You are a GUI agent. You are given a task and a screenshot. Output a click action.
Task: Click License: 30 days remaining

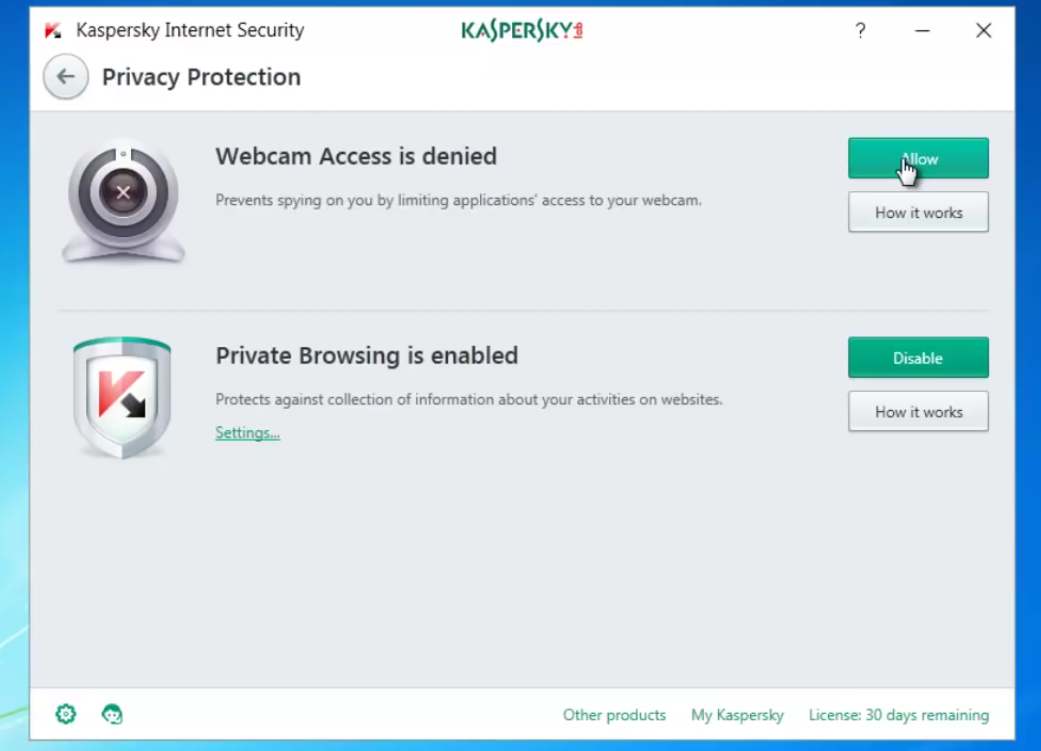pyautogui.click(x=898, y=715)
